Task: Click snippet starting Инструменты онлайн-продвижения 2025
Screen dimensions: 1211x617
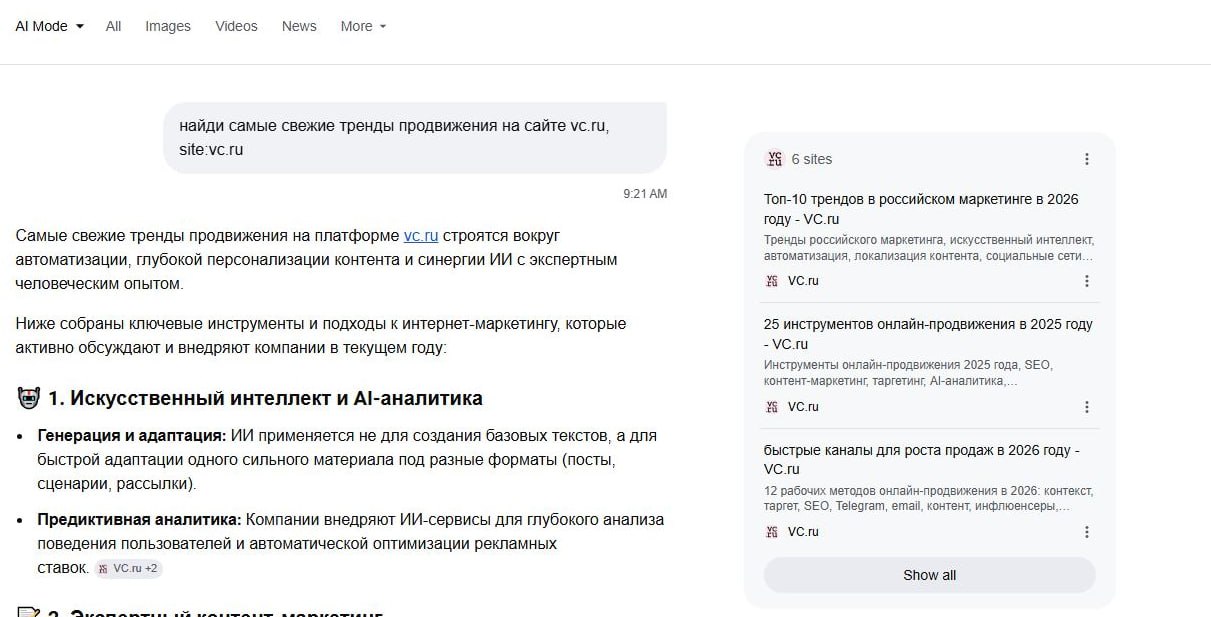Action: click(x=908, y=373)
